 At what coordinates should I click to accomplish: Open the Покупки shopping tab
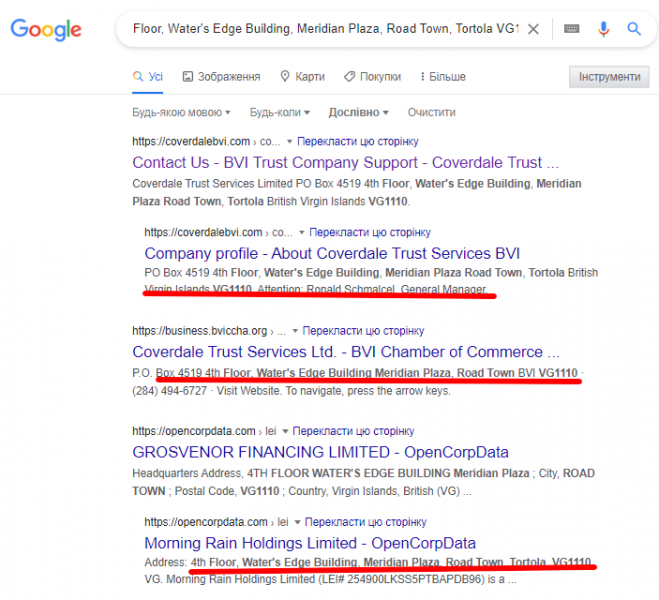(x=372, y=76)
